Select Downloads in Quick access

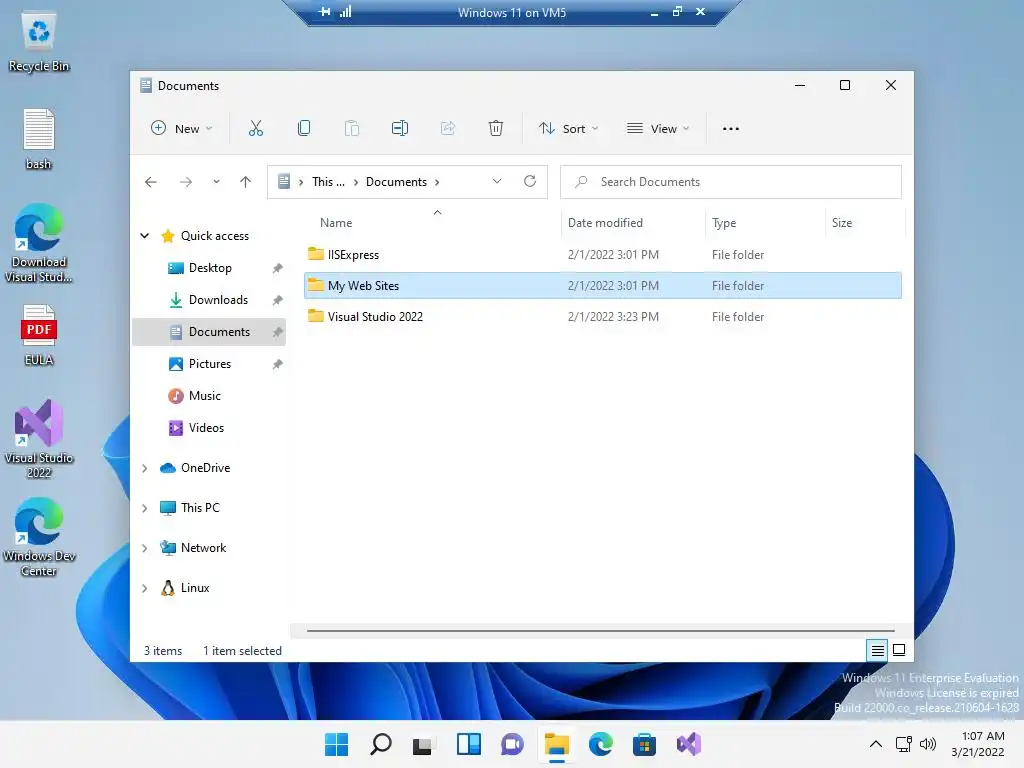pyautogui.click(x=209, y=300)
